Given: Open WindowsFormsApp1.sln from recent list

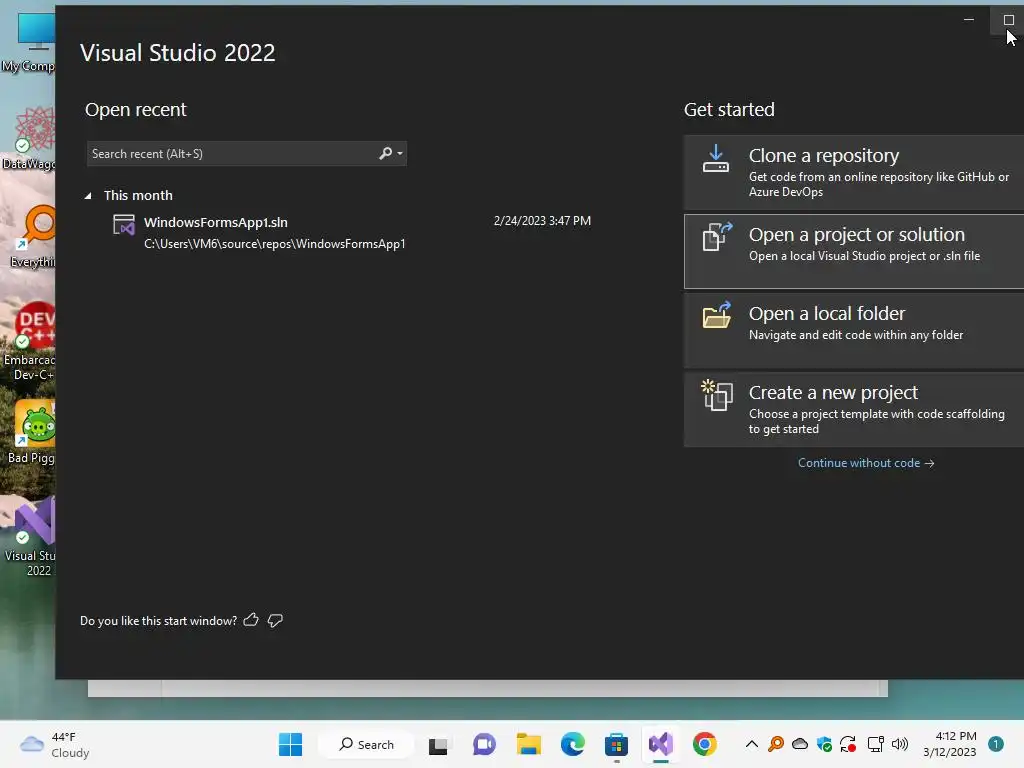Looking at the screenshot, I should click(353, 232).
